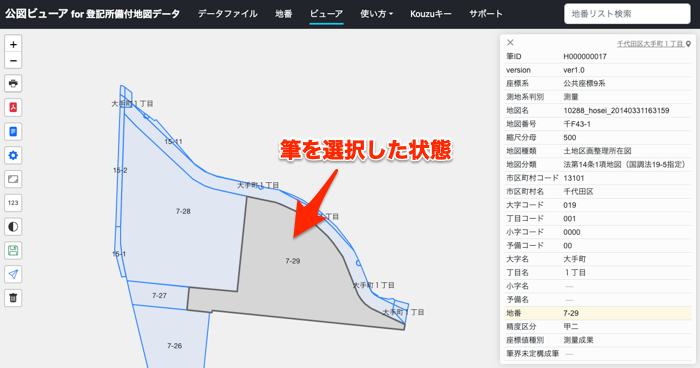Click the 予備名 row label
This screenshot has width=700, height=368.
[517, 299]
